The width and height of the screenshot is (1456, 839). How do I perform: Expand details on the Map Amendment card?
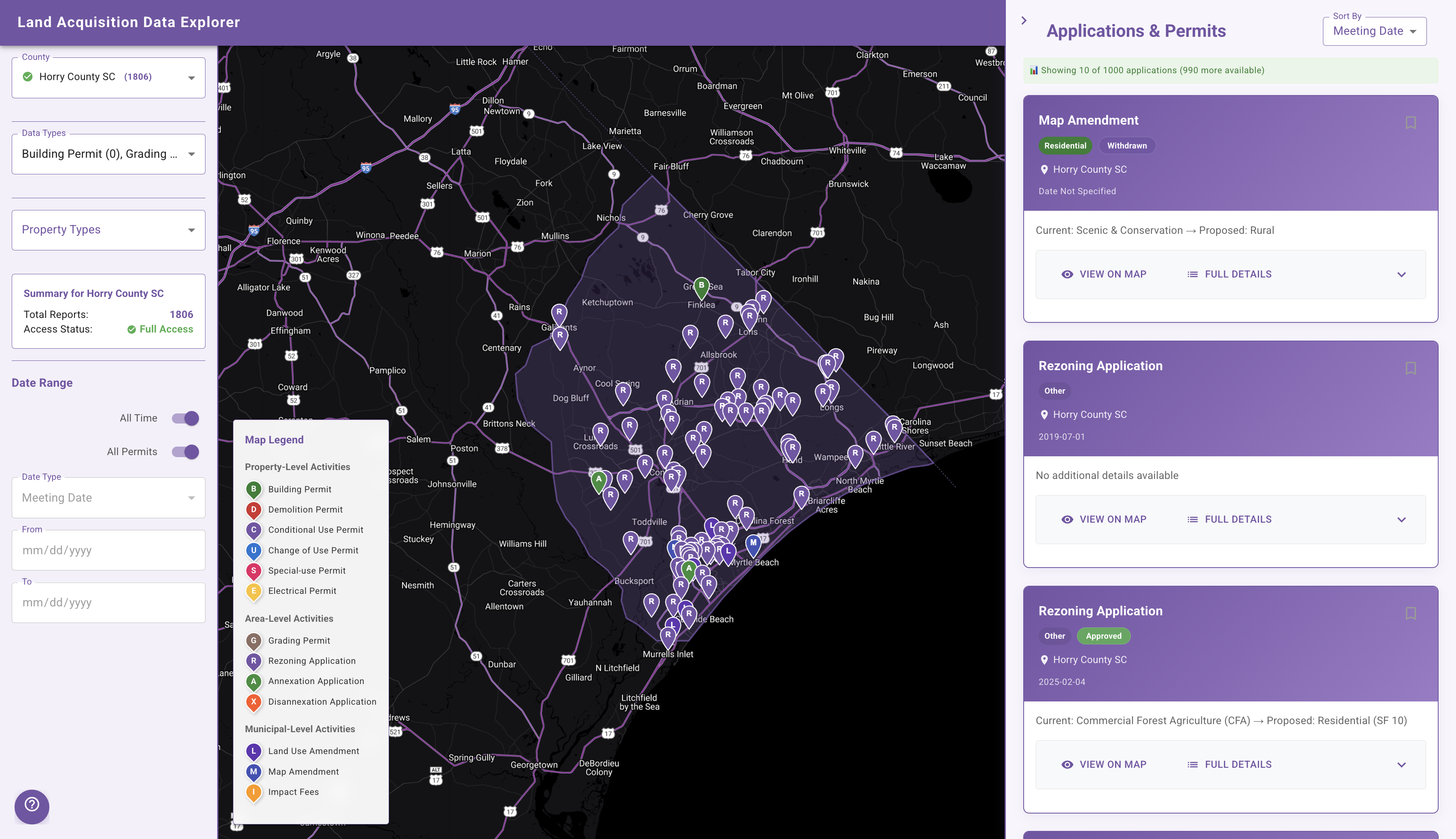click(1402, 274)
